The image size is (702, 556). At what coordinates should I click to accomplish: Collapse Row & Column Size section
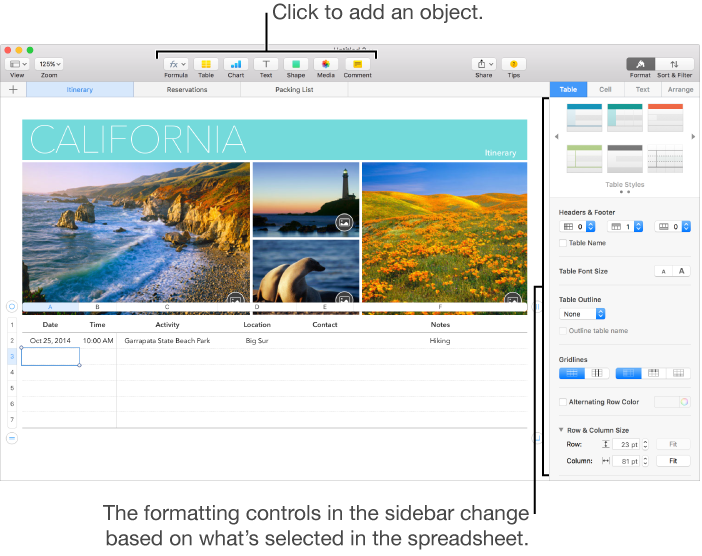pos(561,430)
